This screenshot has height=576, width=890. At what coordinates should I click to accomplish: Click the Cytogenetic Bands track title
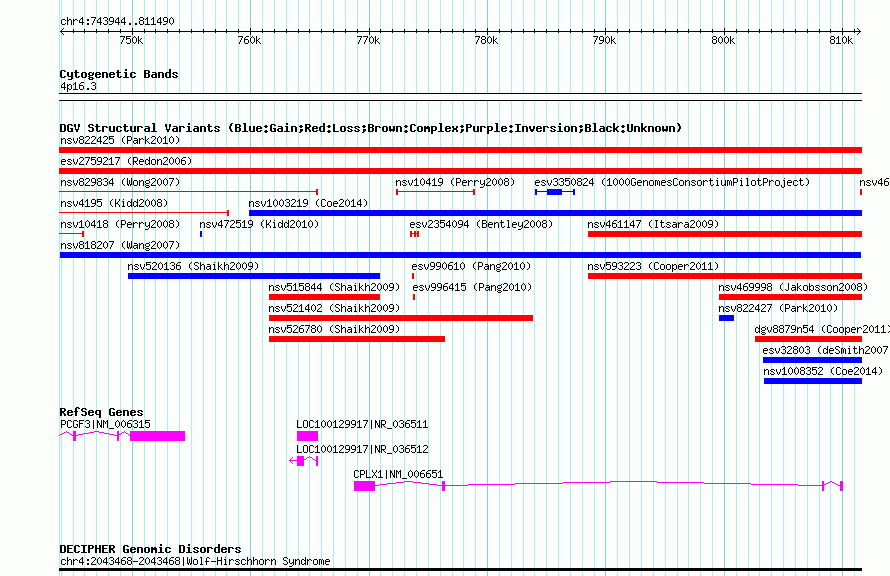tap(119, 74)
